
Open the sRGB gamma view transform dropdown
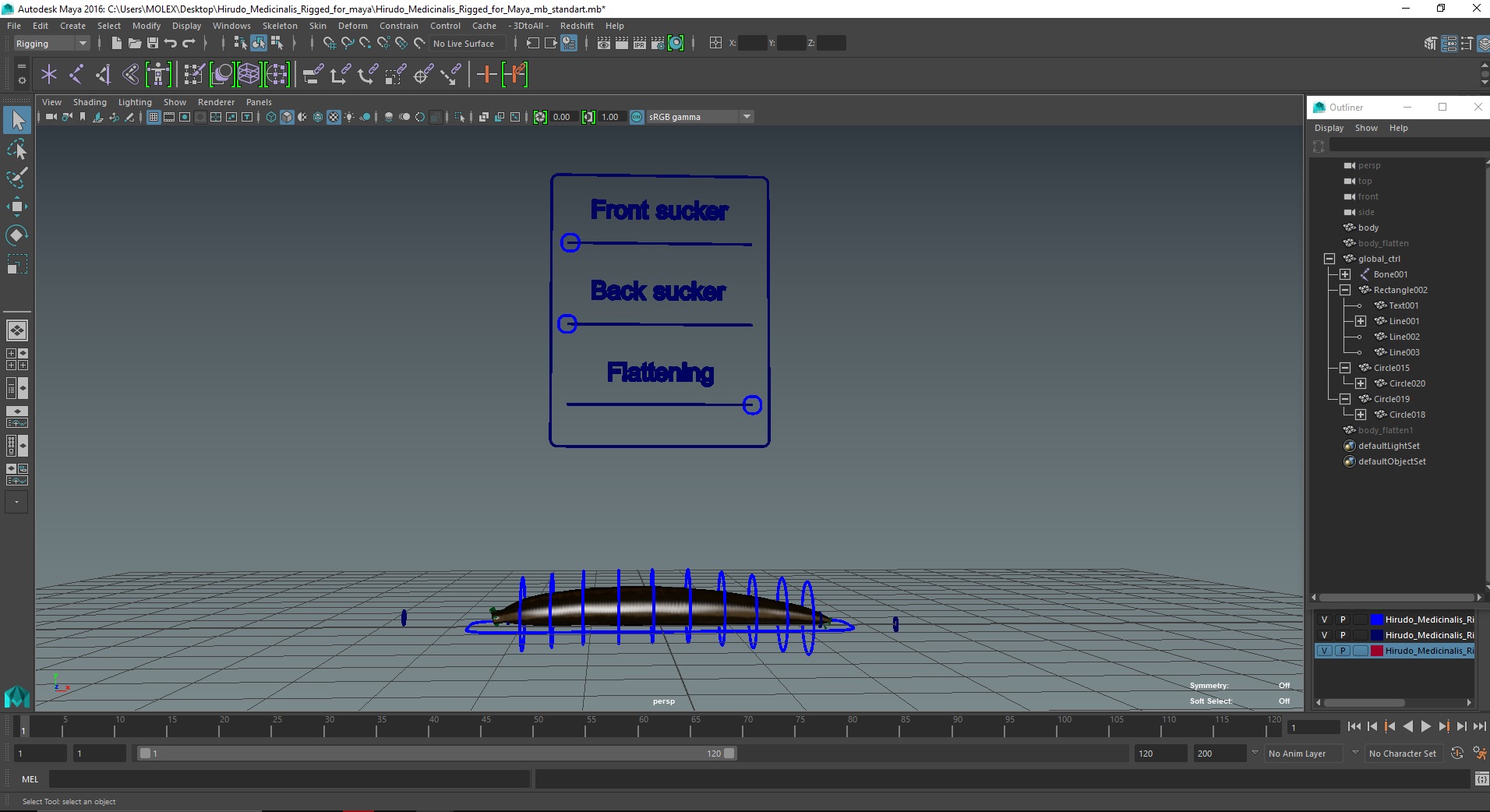tap(700, 117)
